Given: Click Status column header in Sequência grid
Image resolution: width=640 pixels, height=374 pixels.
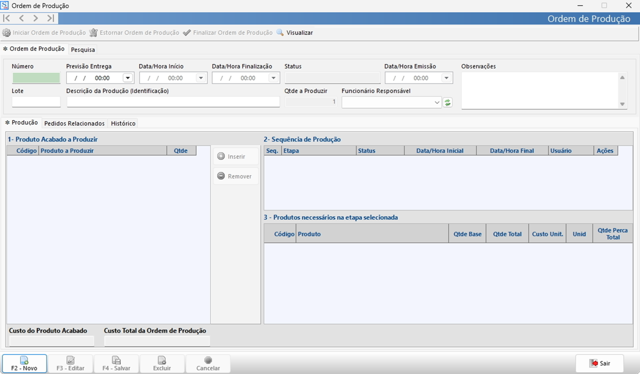Looking at the screenshot, I should pos(380,151).
